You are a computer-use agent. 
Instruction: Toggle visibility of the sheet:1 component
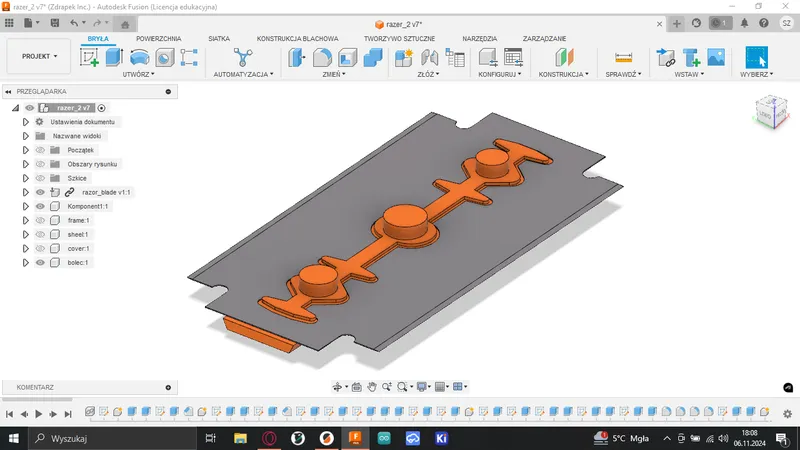point(41,234)
